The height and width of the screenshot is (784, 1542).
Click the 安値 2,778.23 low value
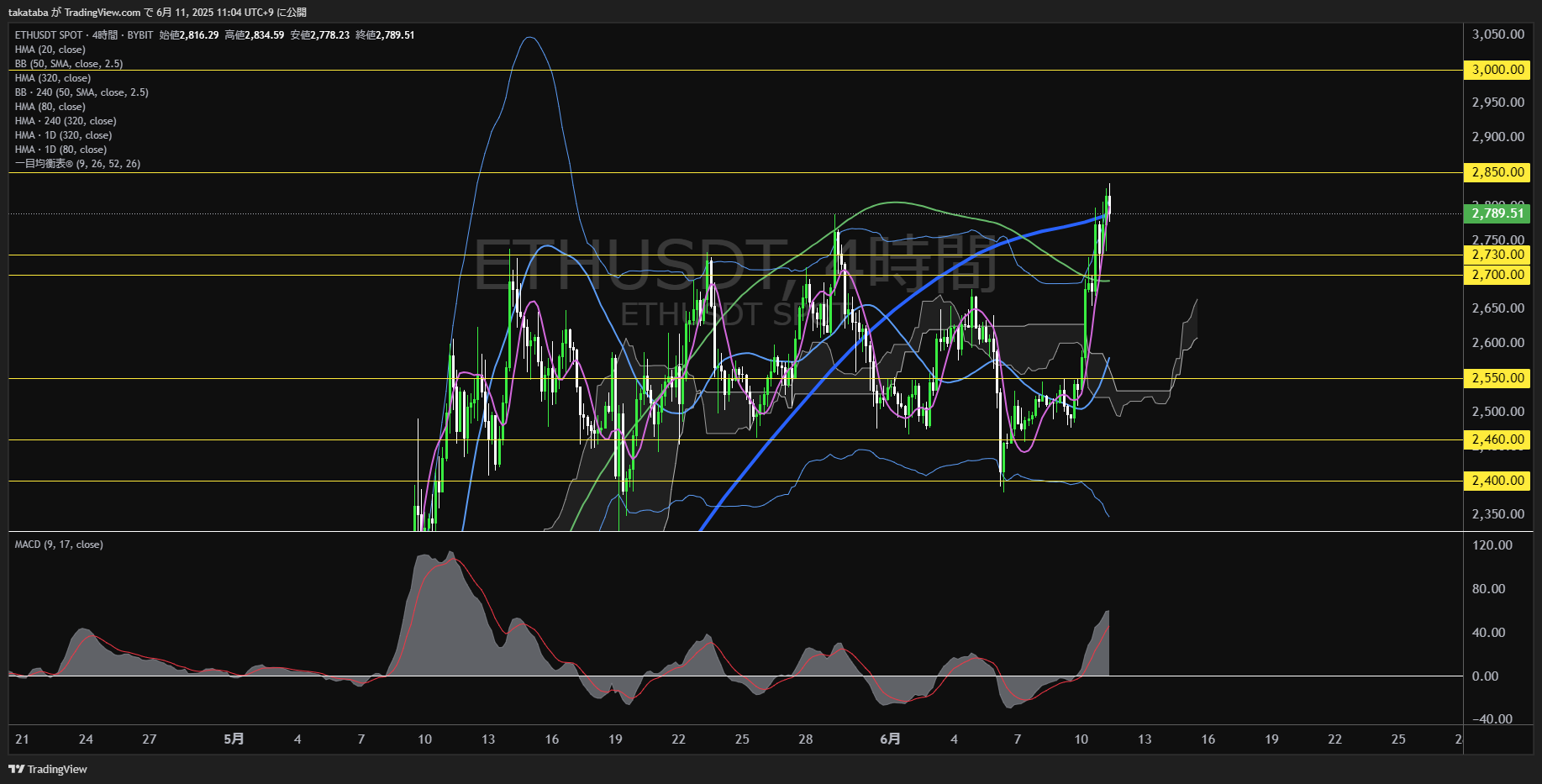[x=320, y=35]
